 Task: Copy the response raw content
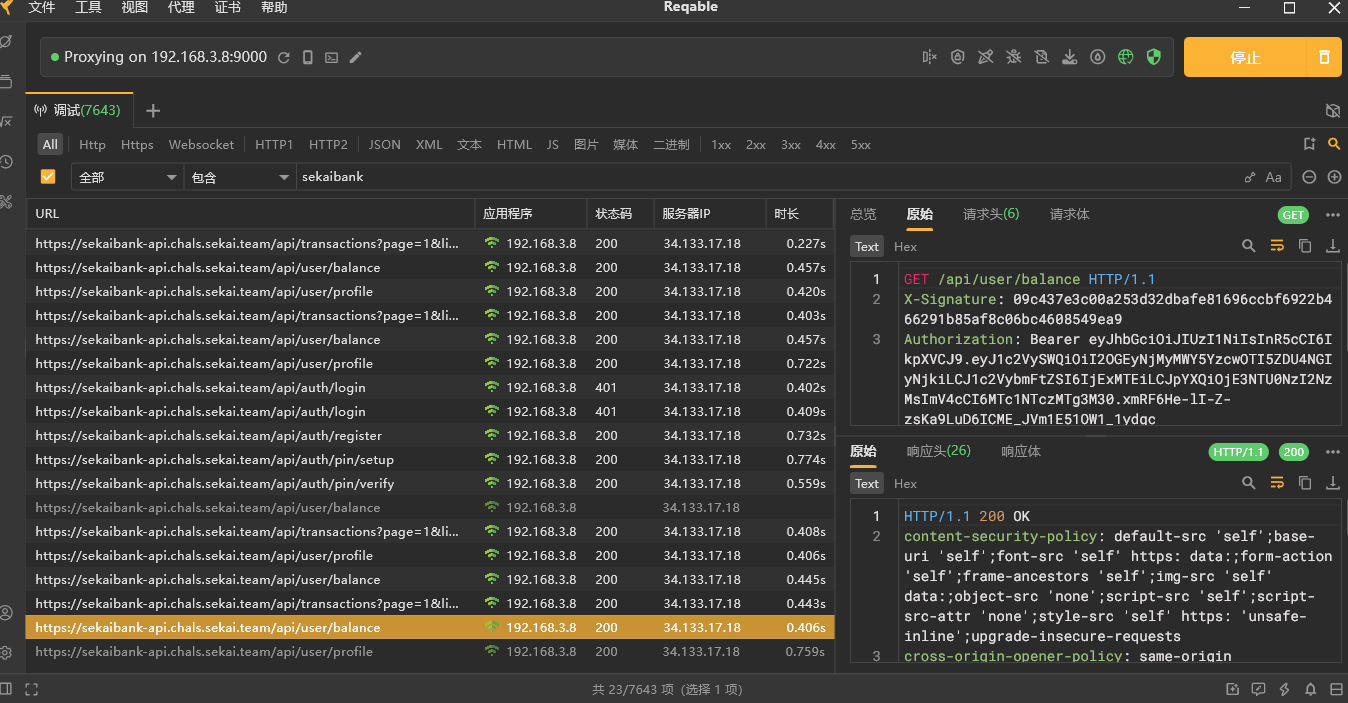click(1305, 482)
